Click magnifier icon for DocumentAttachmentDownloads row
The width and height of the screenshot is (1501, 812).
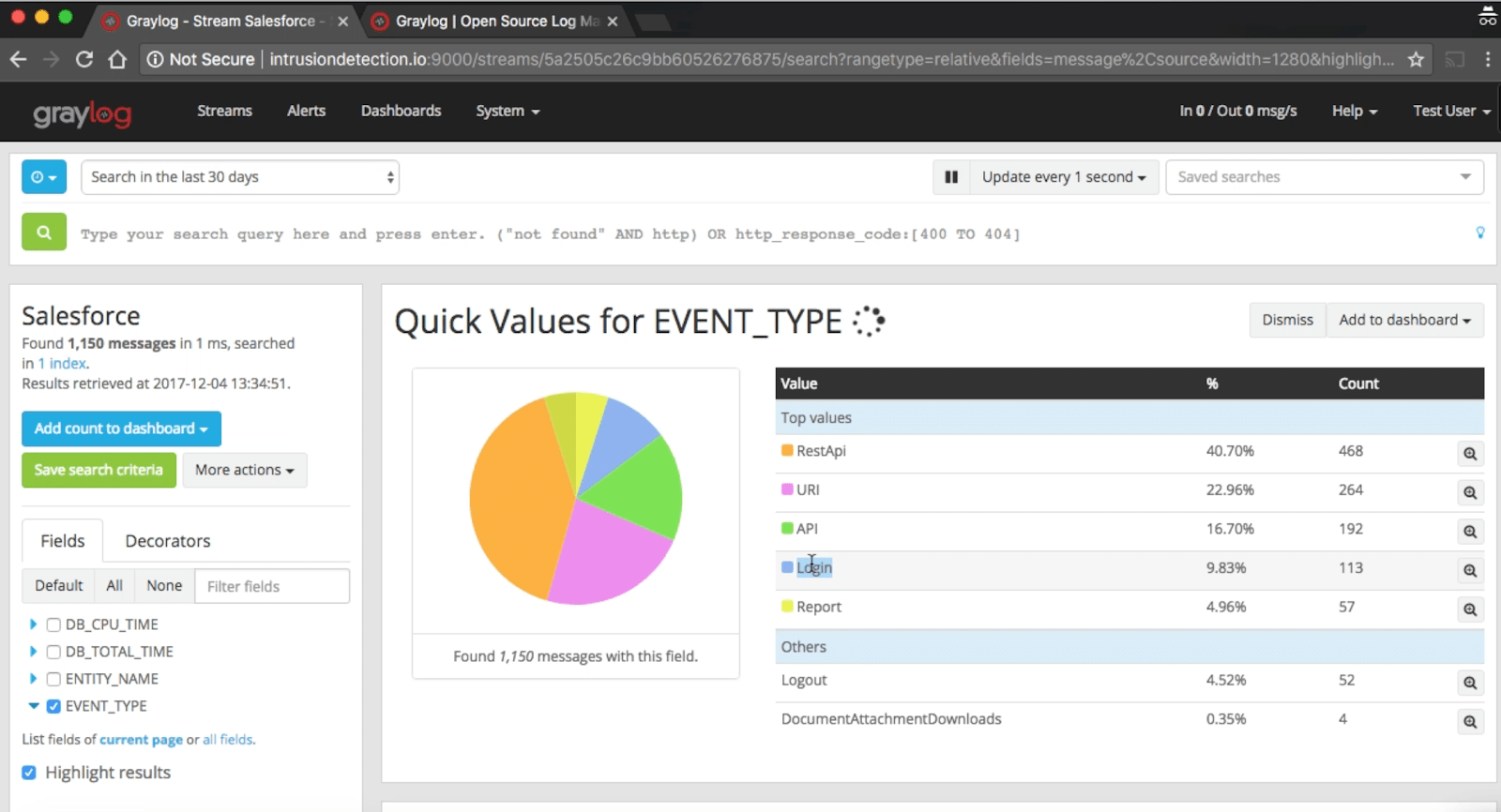coord(1470,722)
